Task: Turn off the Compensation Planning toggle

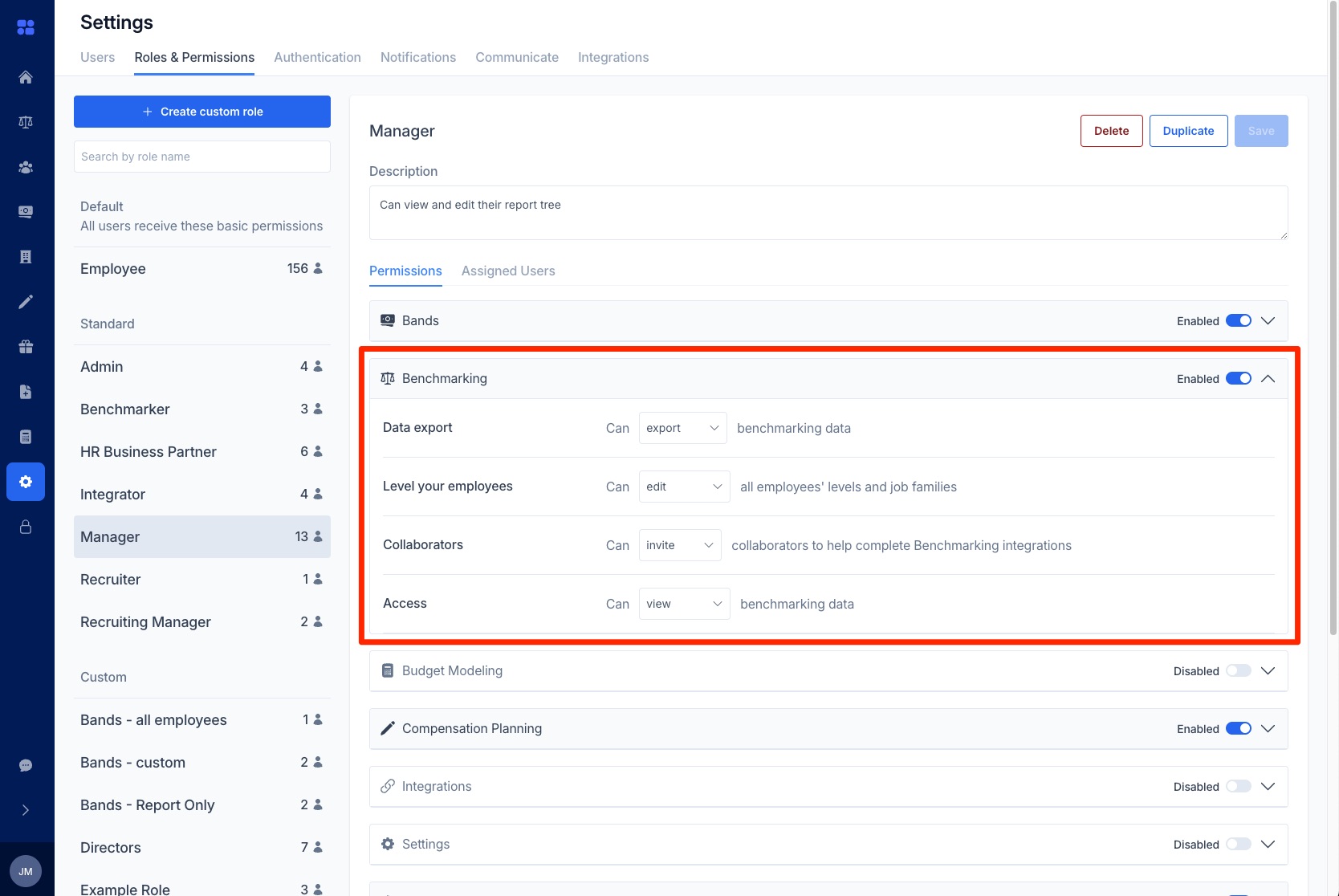Action: click(1239, 728)
